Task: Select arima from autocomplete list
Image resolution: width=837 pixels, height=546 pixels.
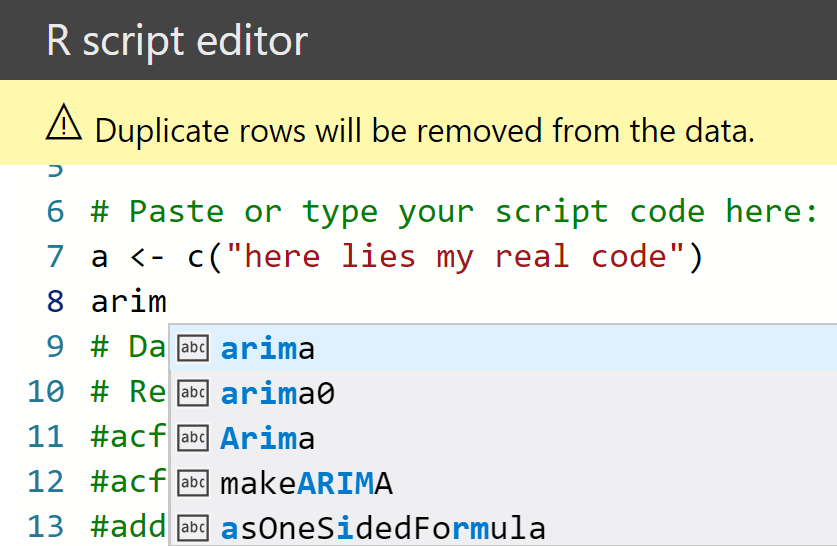Action: click(x=268, y=348)
